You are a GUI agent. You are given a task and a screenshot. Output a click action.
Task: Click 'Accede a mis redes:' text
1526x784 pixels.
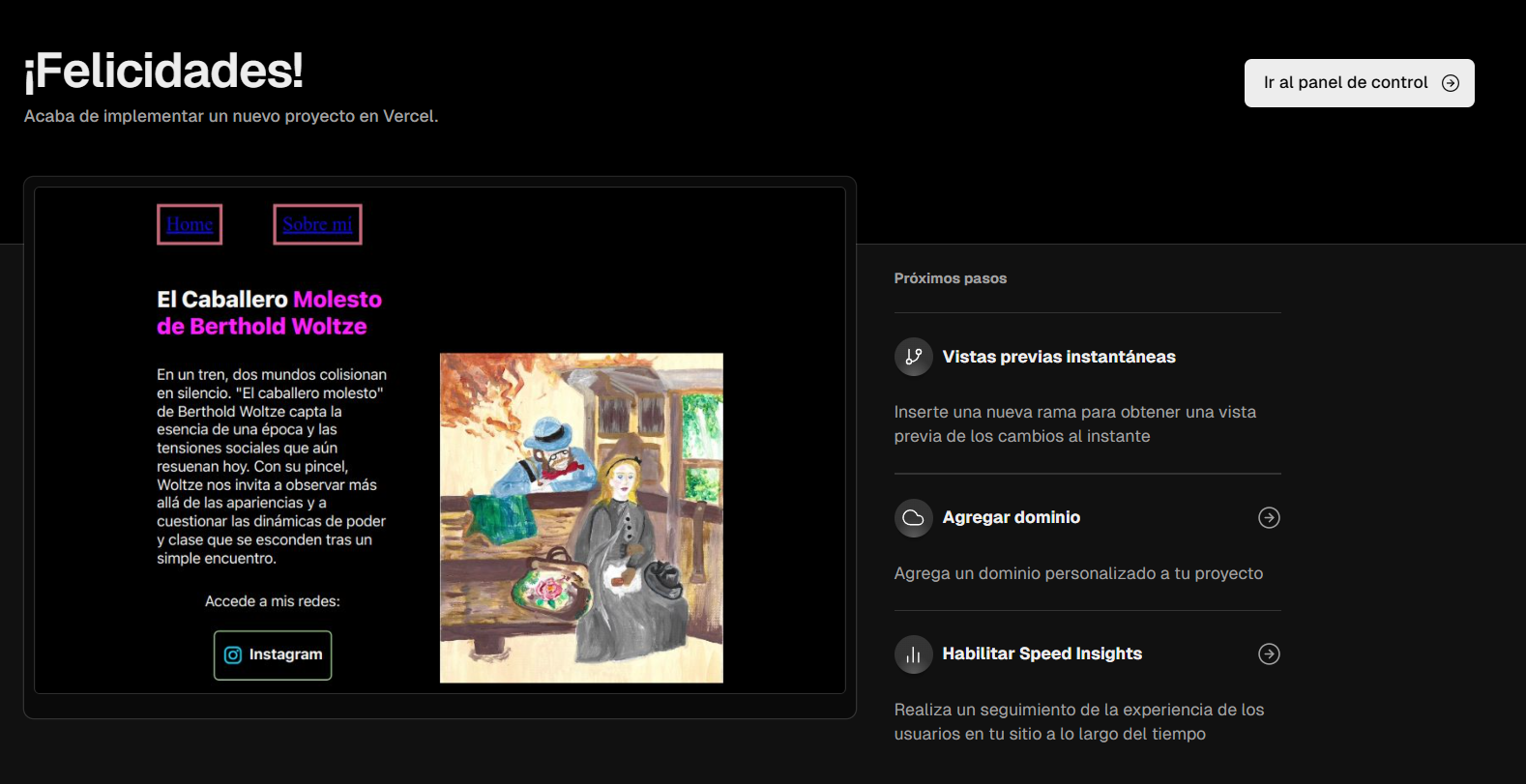pyautogui.click(x=273, y=601)
